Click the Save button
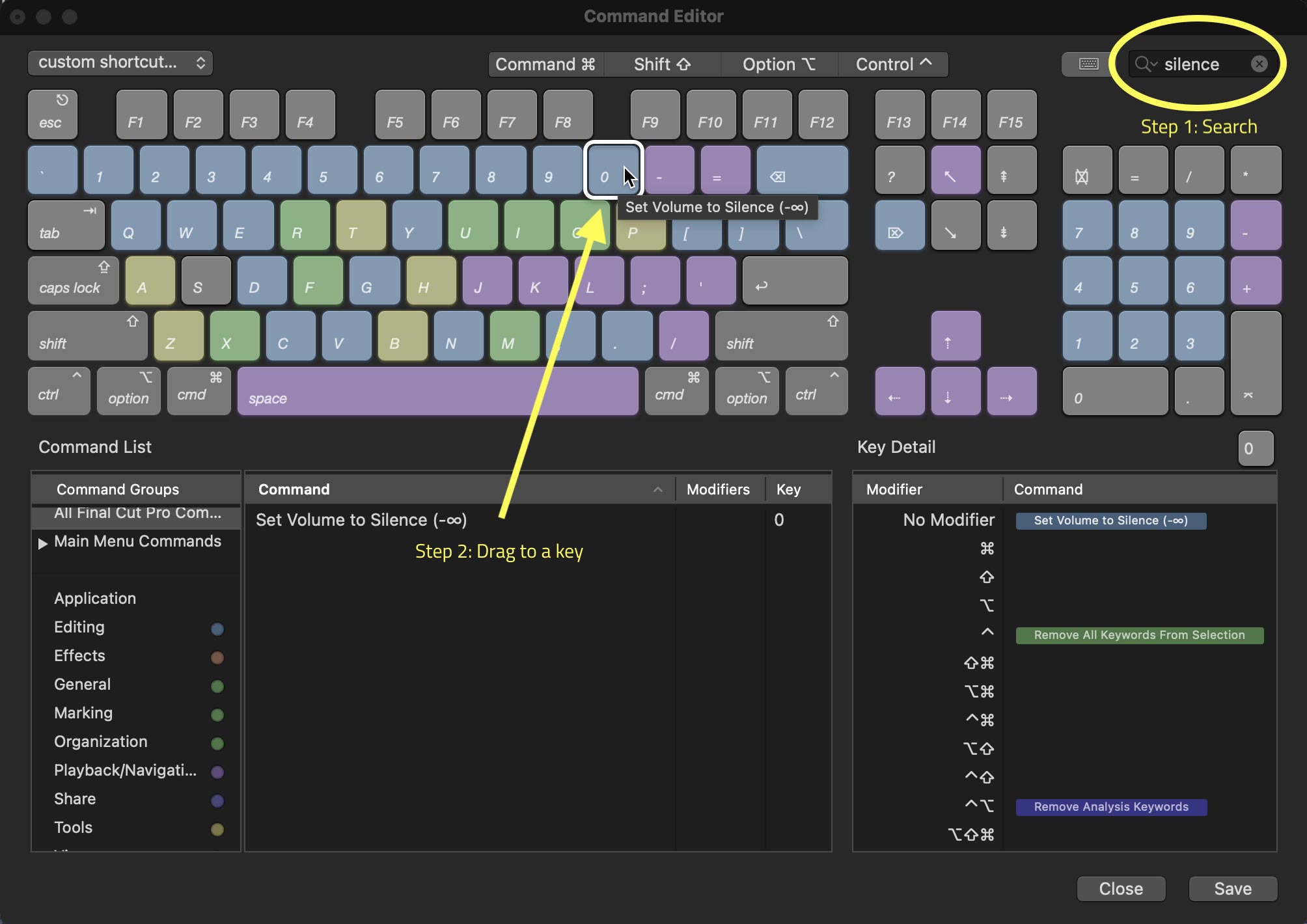 coord(1233,889)
